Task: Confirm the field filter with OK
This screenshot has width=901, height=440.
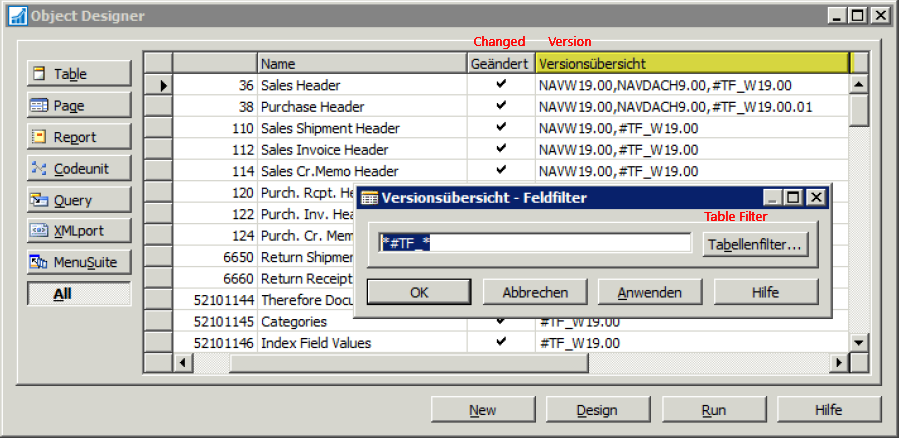Action: [x=419, y=292]
